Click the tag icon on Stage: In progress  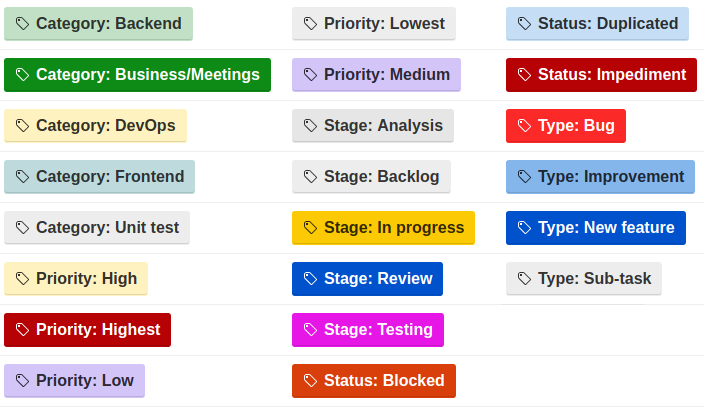point(311,228)
